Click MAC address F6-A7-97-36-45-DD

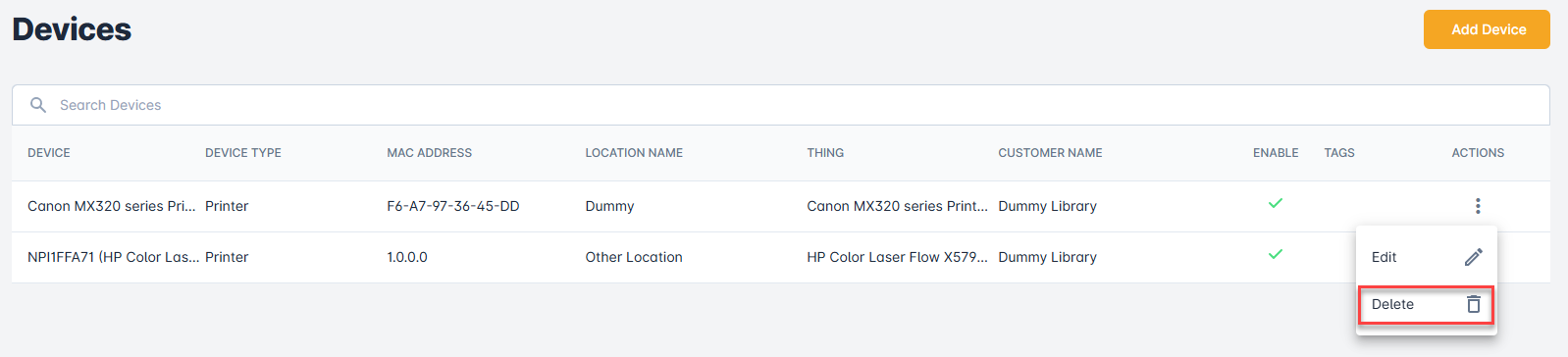(453, 206)
